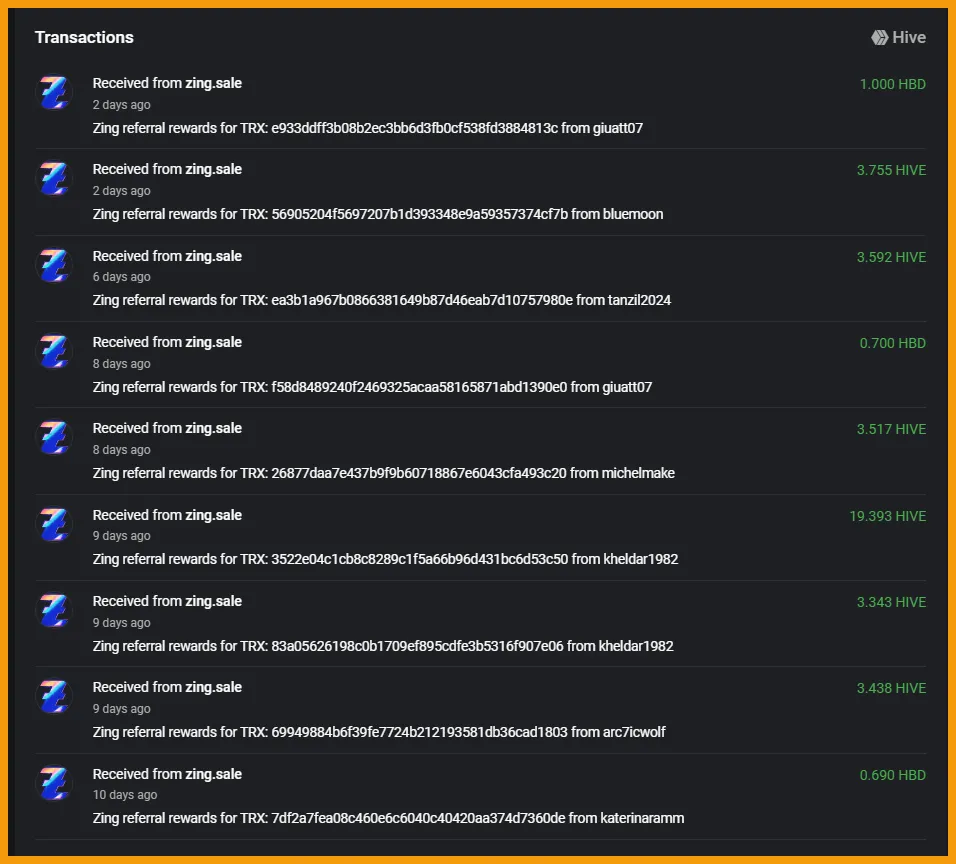The image size is (956, 864).
Task: Click '8 days ago' under the michelmake transaction
Action: pyautogui.click(x=121, y=450)
